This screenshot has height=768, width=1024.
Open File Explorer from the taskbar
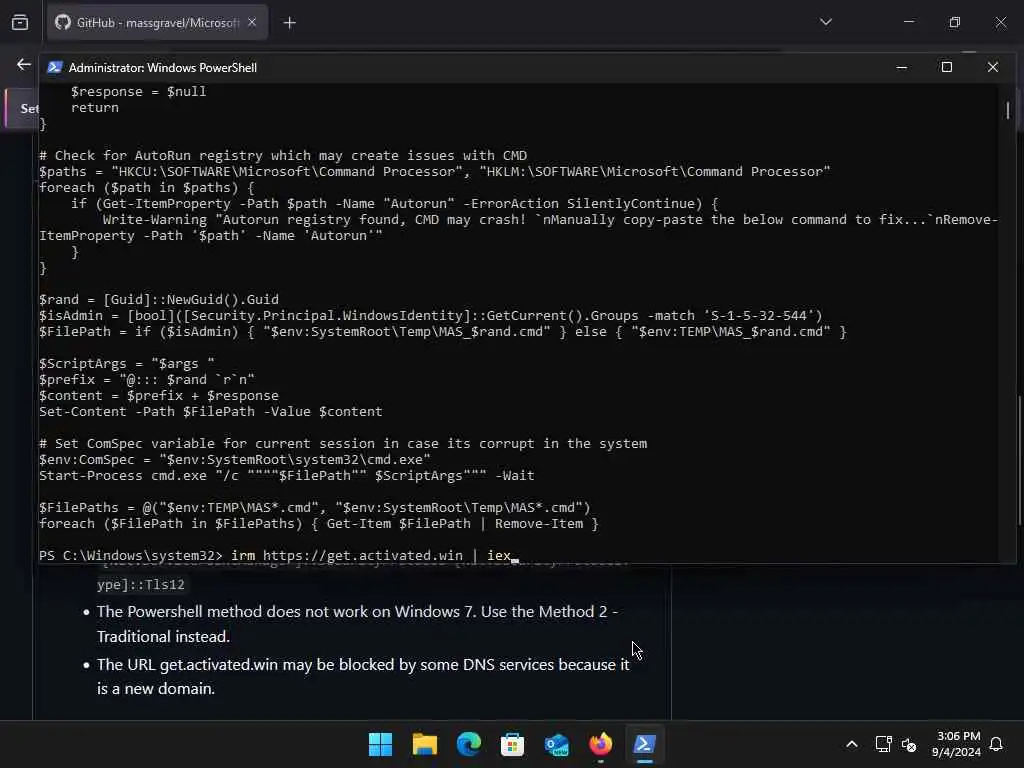tap(424, 744)
